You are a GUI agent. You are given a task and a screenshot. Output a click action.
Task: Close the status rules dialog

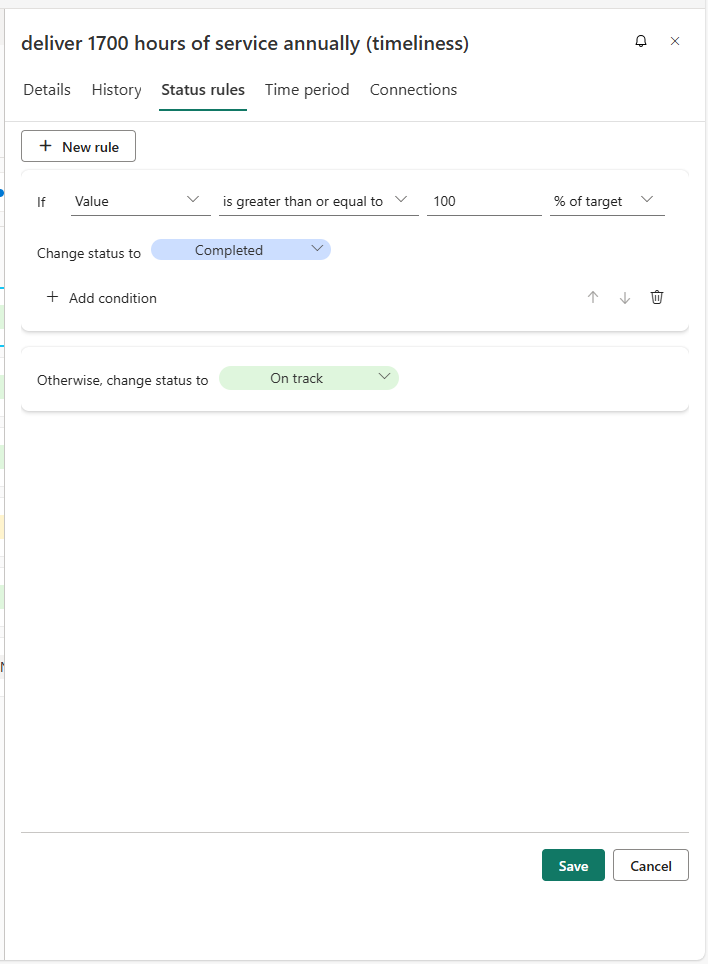click(x=675, y=41)
